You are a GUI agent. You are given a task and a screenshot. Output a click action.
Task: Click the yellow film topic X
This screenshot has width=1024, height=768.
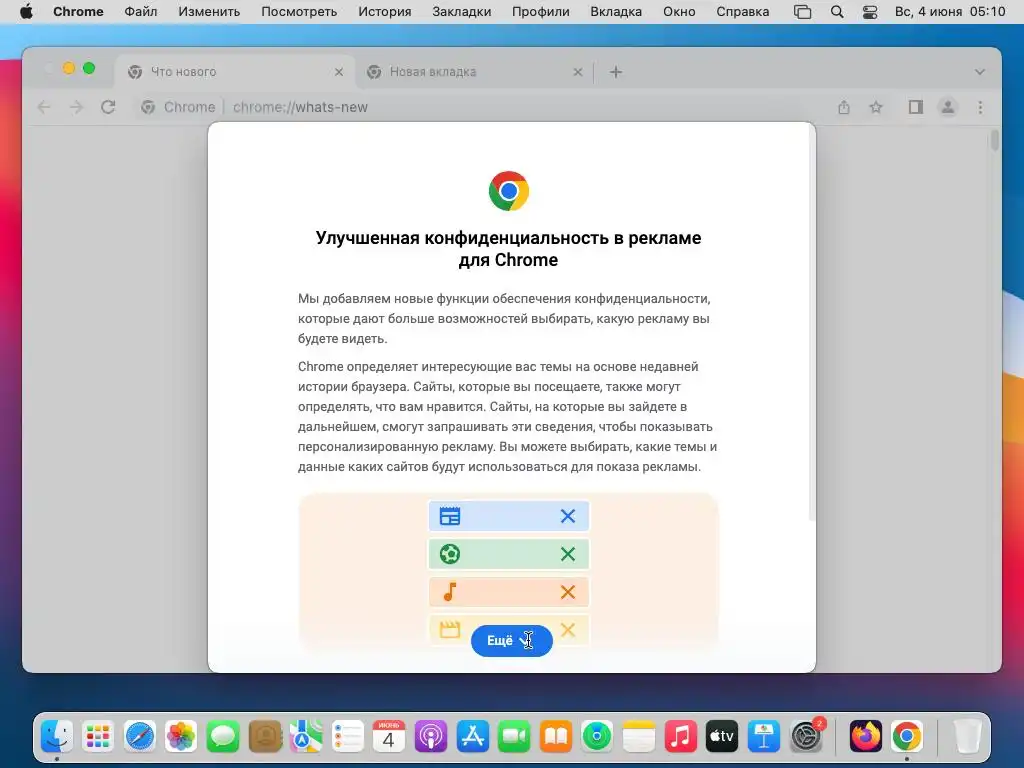[x=568, y=630]
